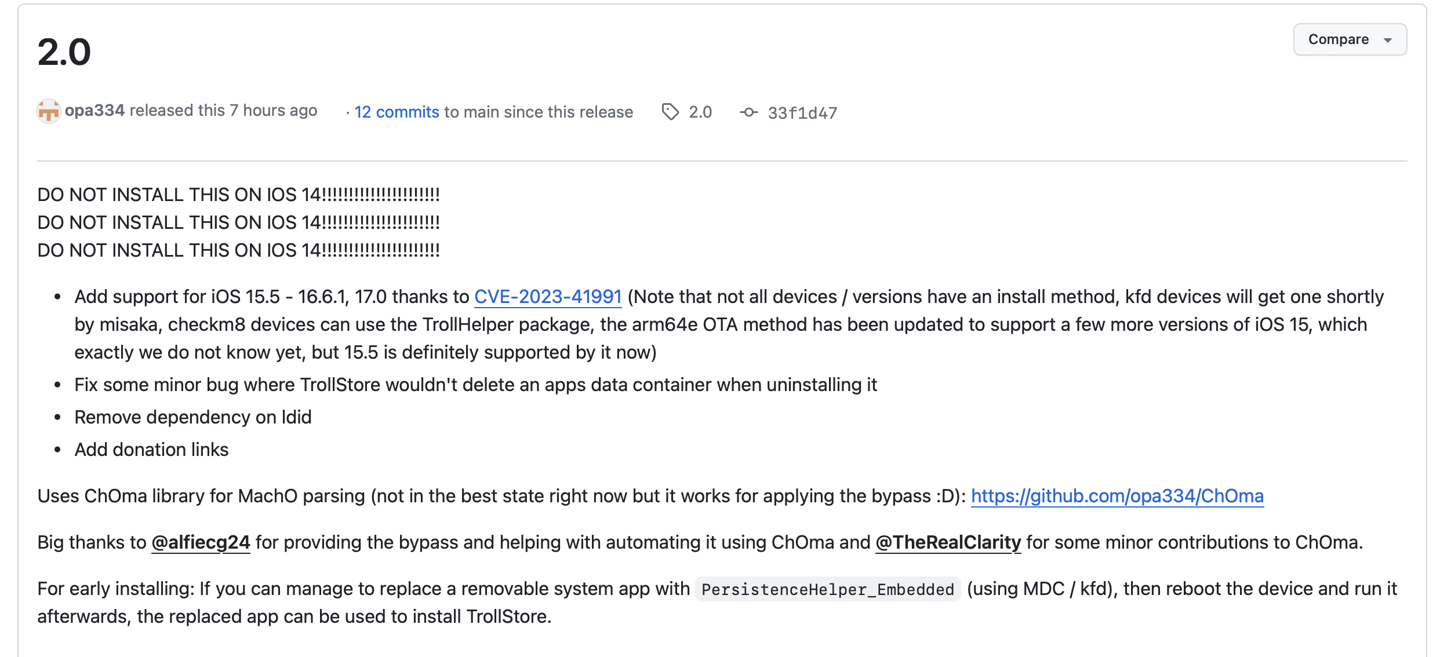Open the 12 commits link

click(x=397, y=112)
